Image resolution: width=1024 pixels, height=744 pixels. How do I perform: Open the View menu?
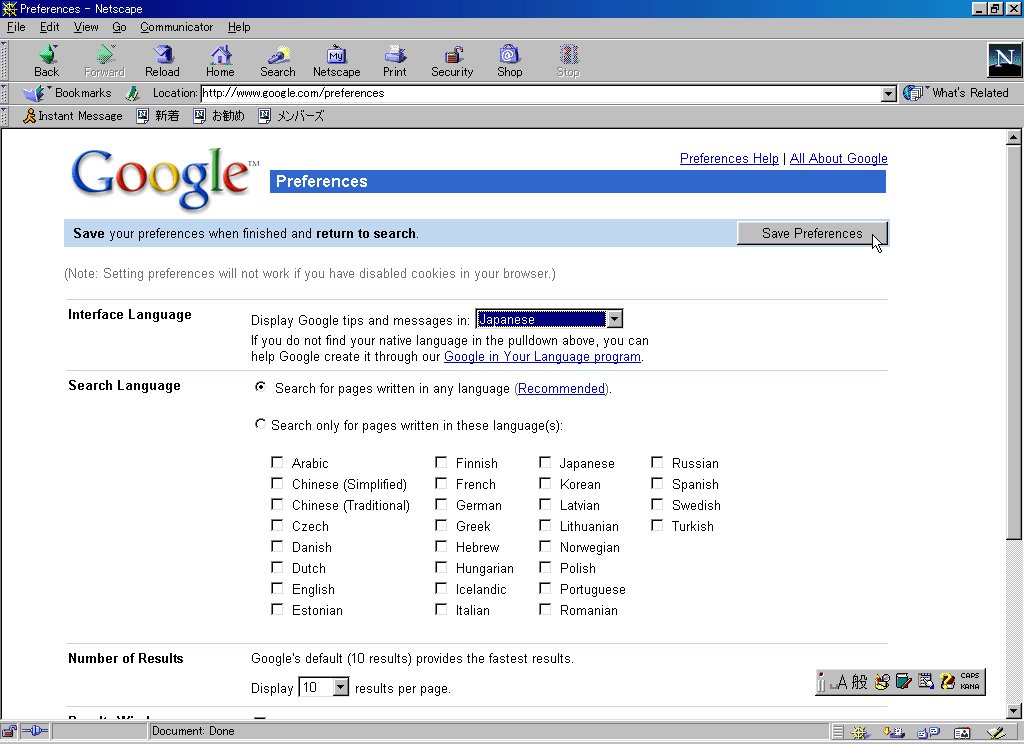86,27
